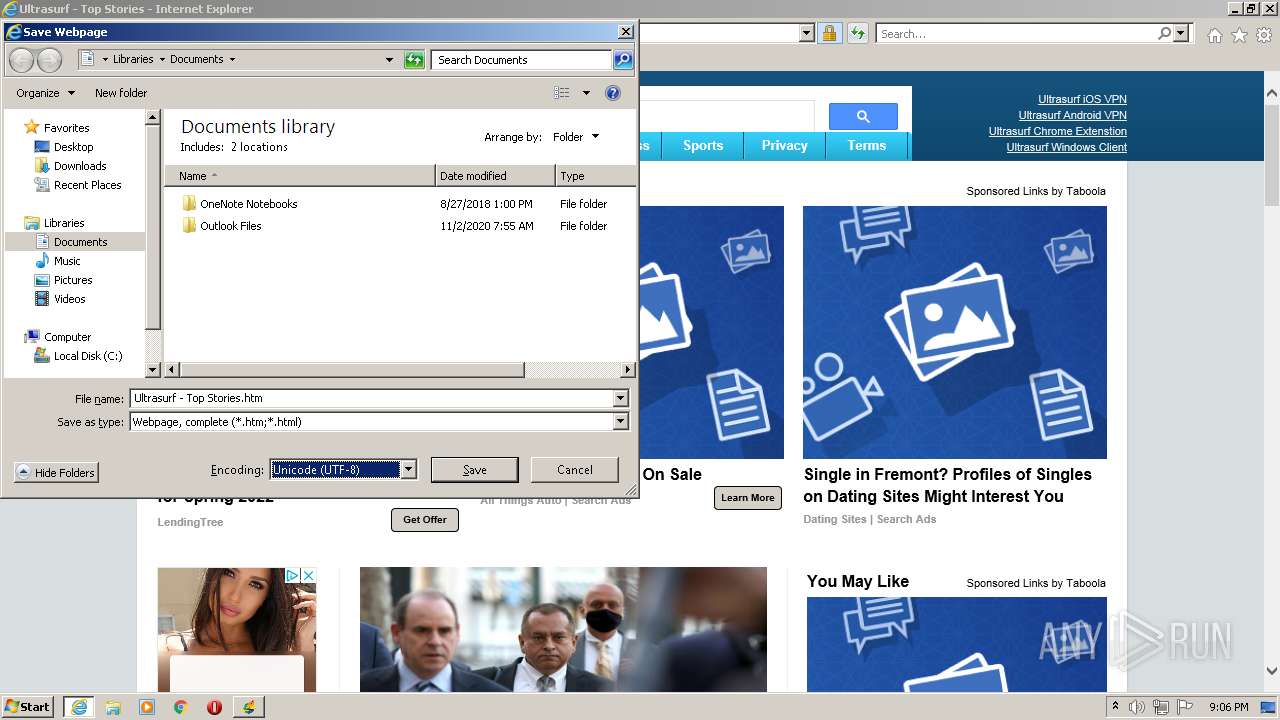
Task: Click the search magnifier in Search Documents
Action: click(x=622, y=60)
